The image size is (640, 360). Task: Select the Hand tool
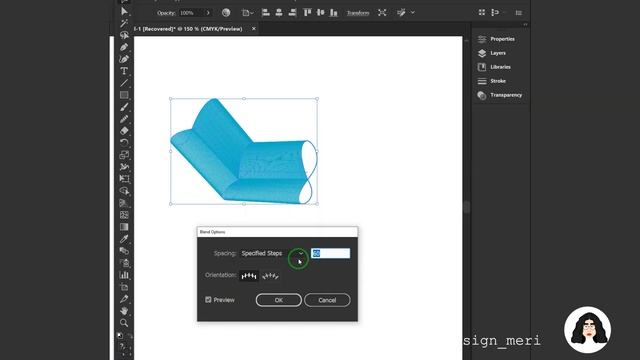click(124, 311)
